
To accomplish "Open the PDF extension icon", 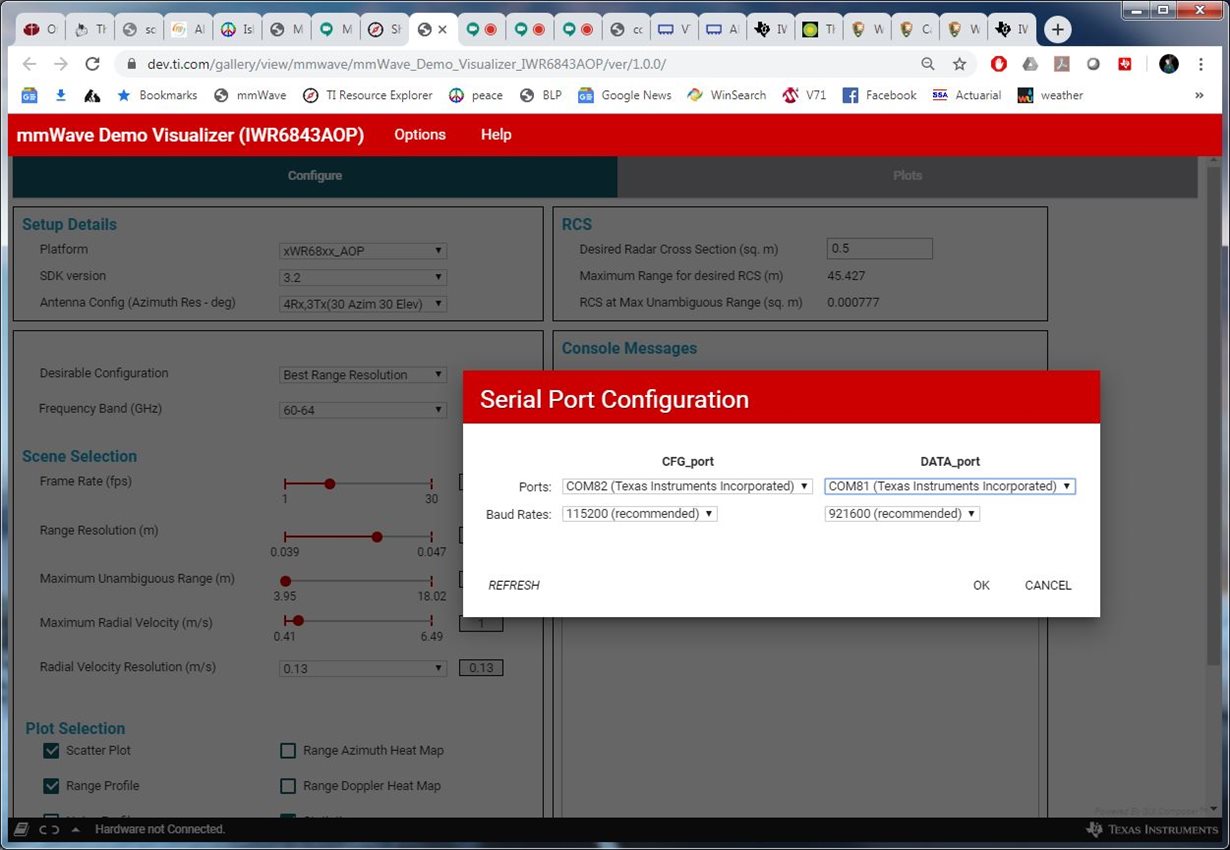I will (x=1062, y=64).
